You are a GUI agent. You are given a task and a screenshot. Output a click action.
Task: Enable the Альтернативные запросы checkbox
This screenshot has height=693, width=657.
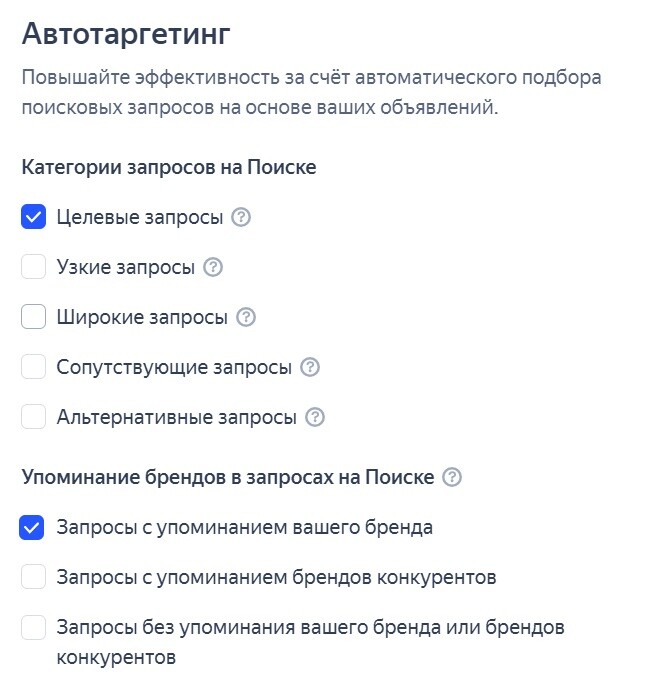click(34, 417)
